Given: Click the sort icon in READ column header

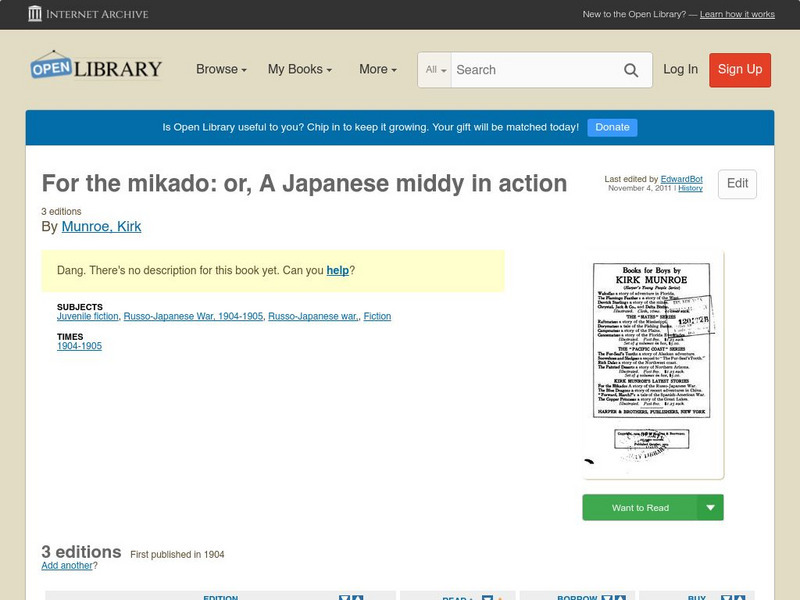Looking at the screenshot, I should click(x=486, y=597).
